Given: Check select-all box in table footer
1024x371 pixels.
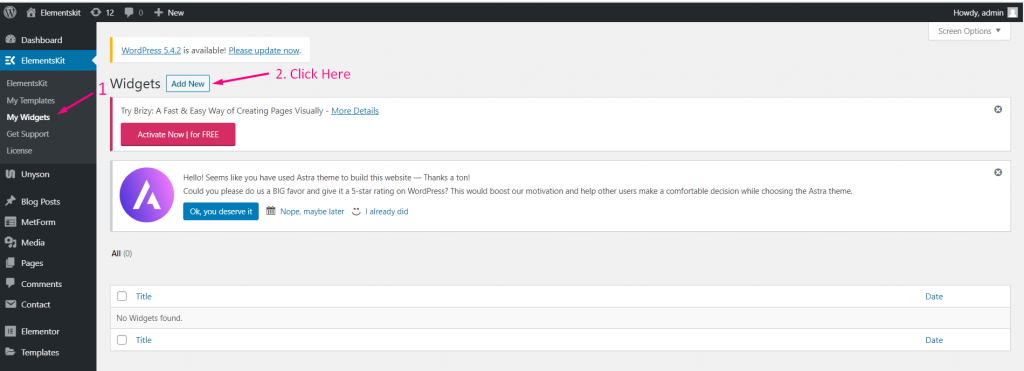Looking at the screenshot, I should 122,340.
